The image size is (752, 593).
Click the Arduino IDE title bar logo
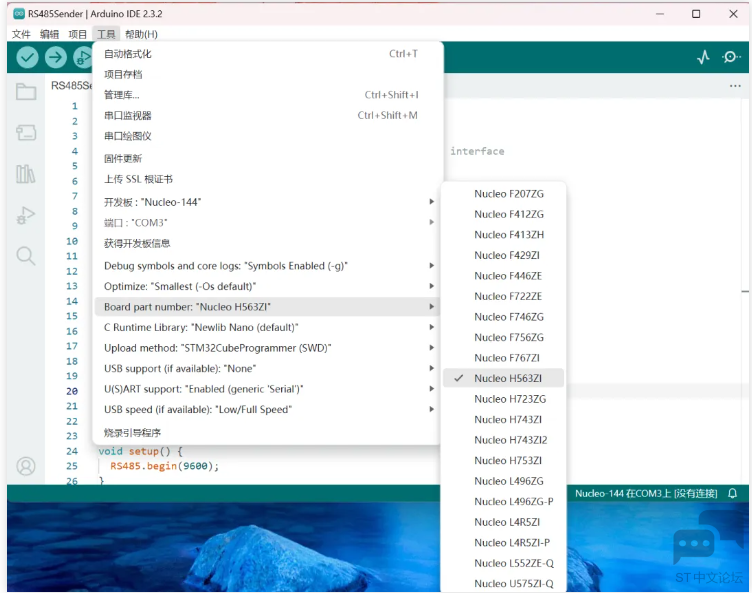pyautogui.click(x=19, y=13)
